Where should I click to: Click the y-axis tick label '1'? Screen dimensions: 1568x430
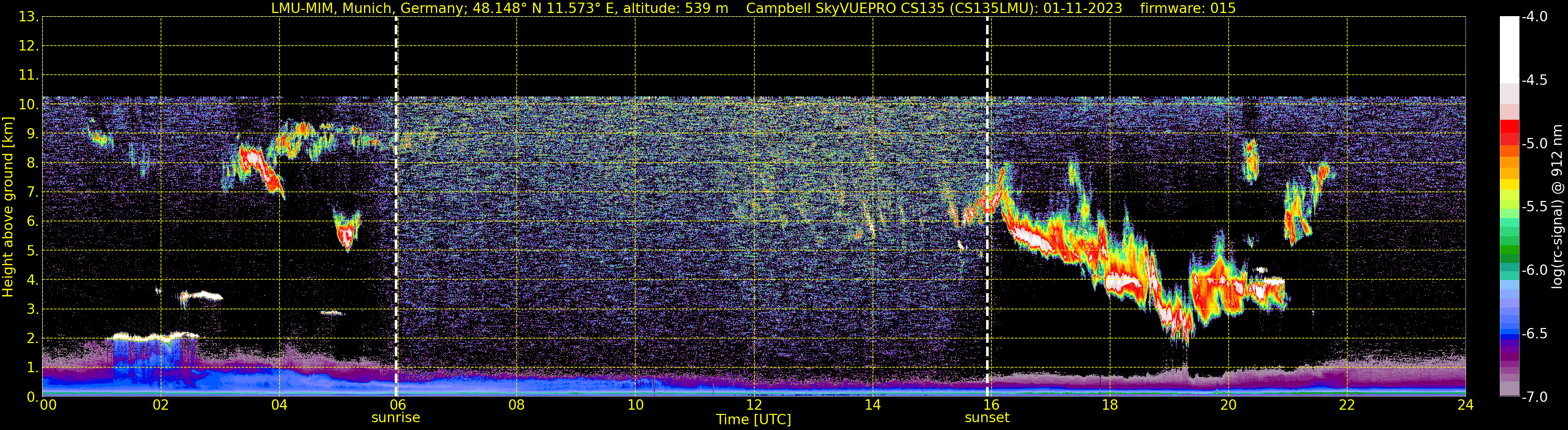32,368
